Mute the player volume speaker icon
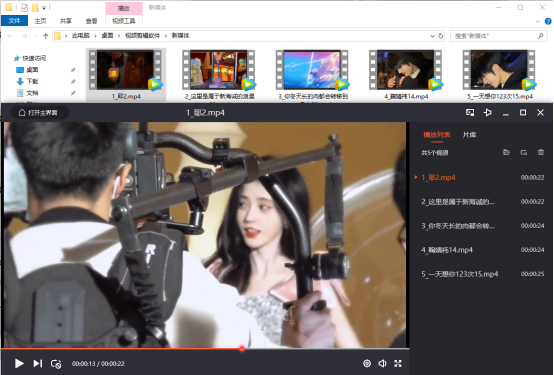Image resolution: width=554 pixels, height=375 pixels. (x=382, y=363)
